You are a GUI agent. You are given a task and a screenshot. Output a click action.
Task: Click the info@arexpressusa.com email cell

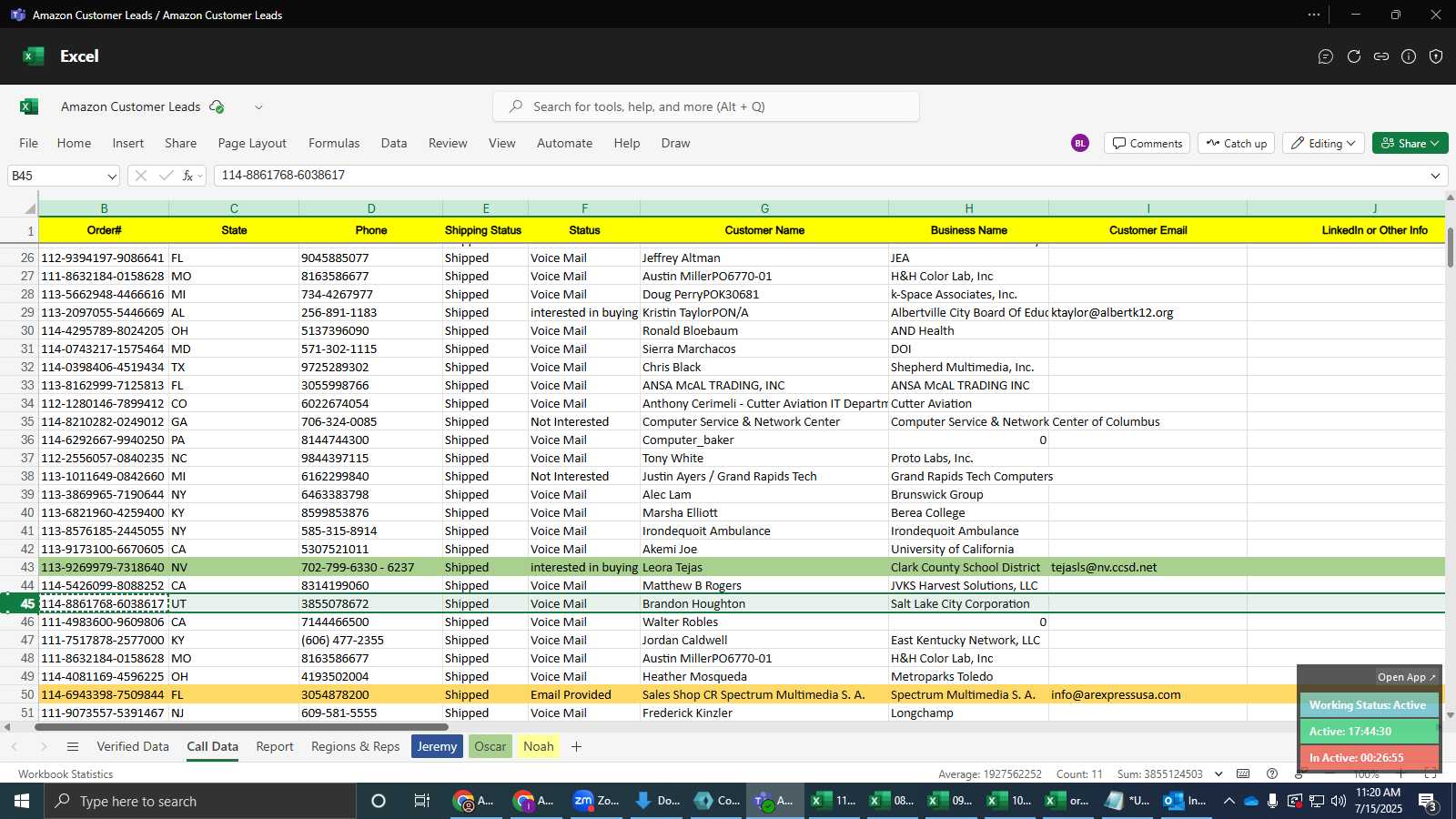point(1148,694)
